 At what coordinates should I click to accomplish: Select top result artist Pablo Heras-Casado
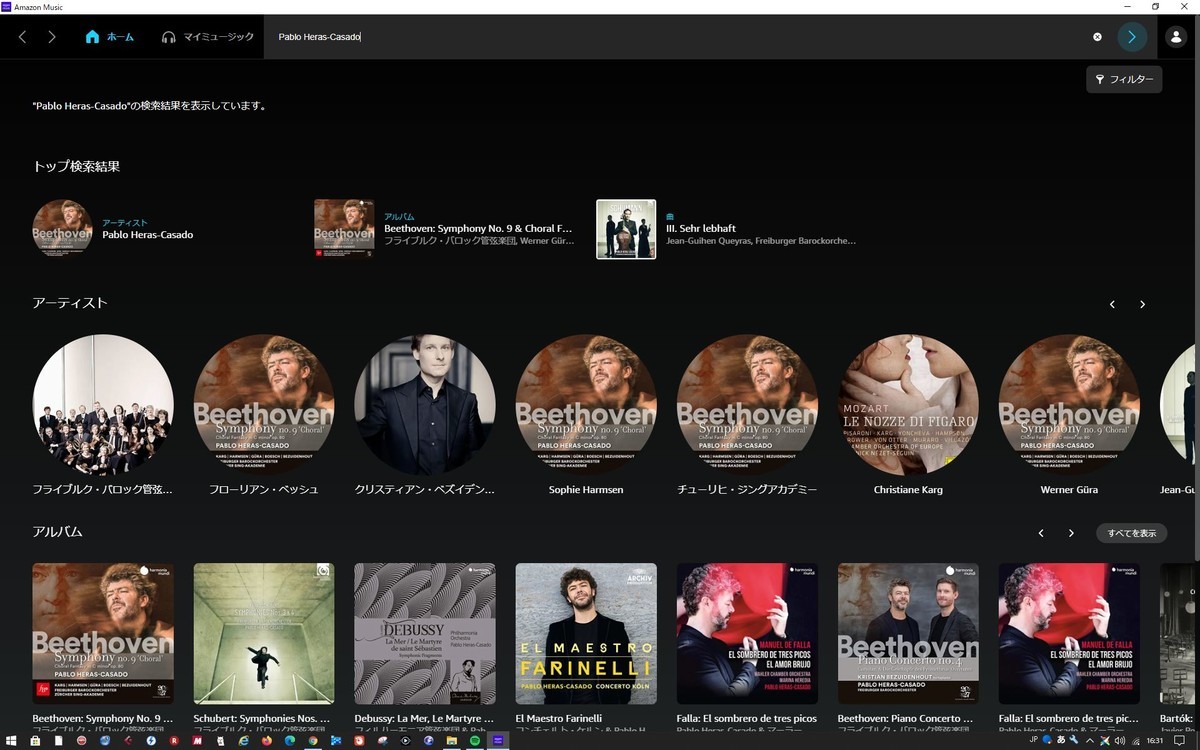click(x=148, y=234)
